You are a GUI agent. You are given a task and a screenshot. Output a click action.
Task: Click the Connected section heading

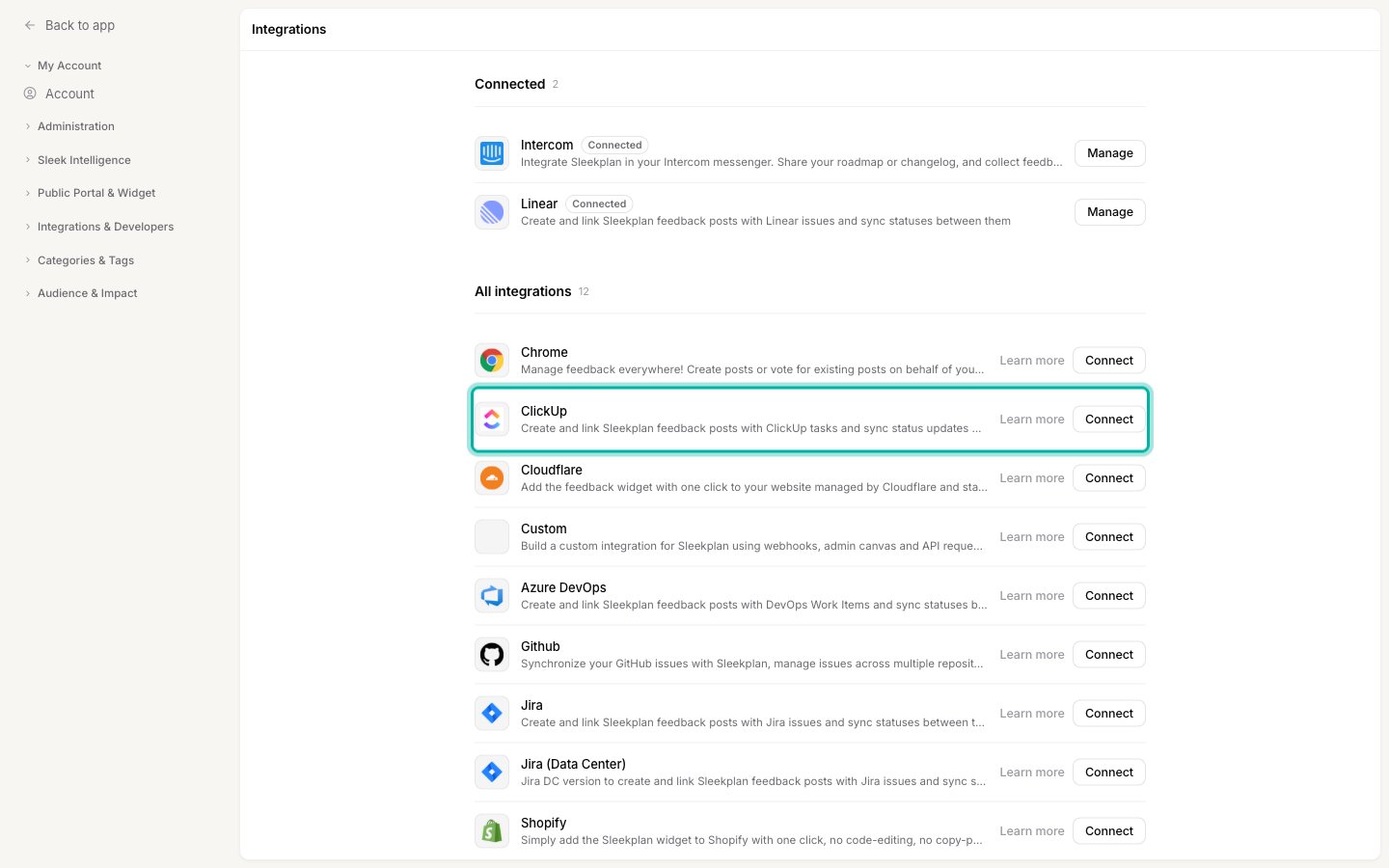coord(510,84)
